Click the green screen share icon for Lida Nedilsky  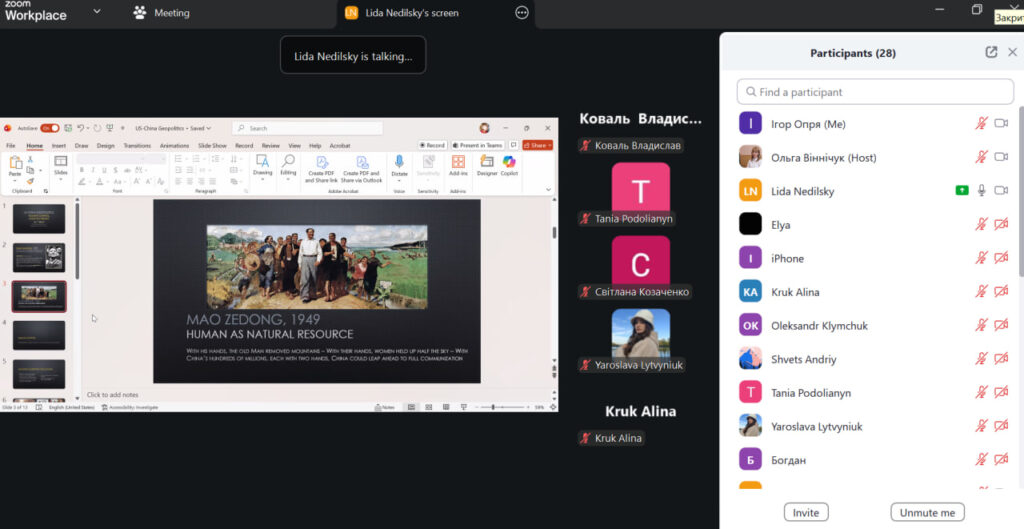coord(962,191)
